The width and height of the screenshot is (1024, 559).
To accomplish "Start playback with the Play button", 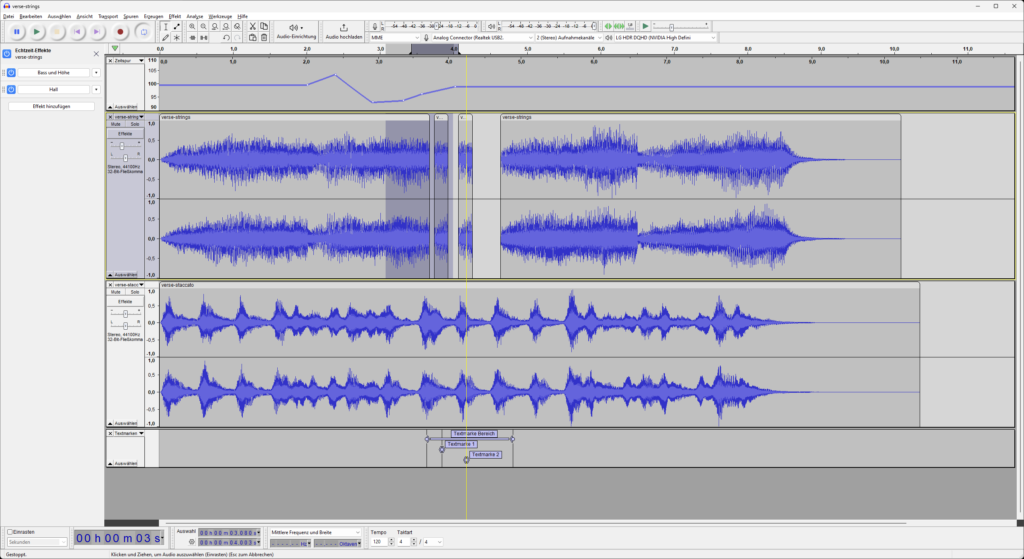I will click(37, 31).
